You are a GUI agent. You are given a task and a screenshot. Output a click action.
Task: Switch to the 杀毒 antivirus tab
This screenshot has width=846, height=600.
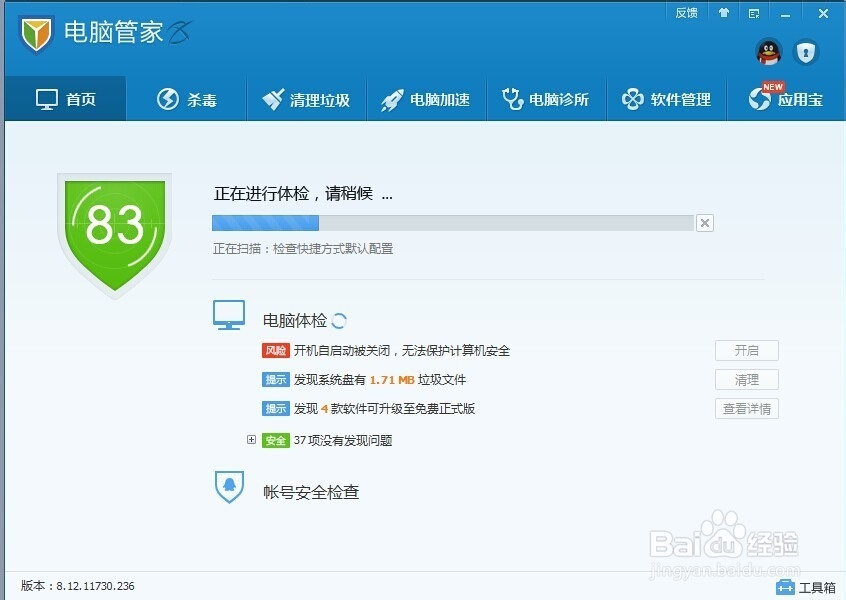point(187,99)
